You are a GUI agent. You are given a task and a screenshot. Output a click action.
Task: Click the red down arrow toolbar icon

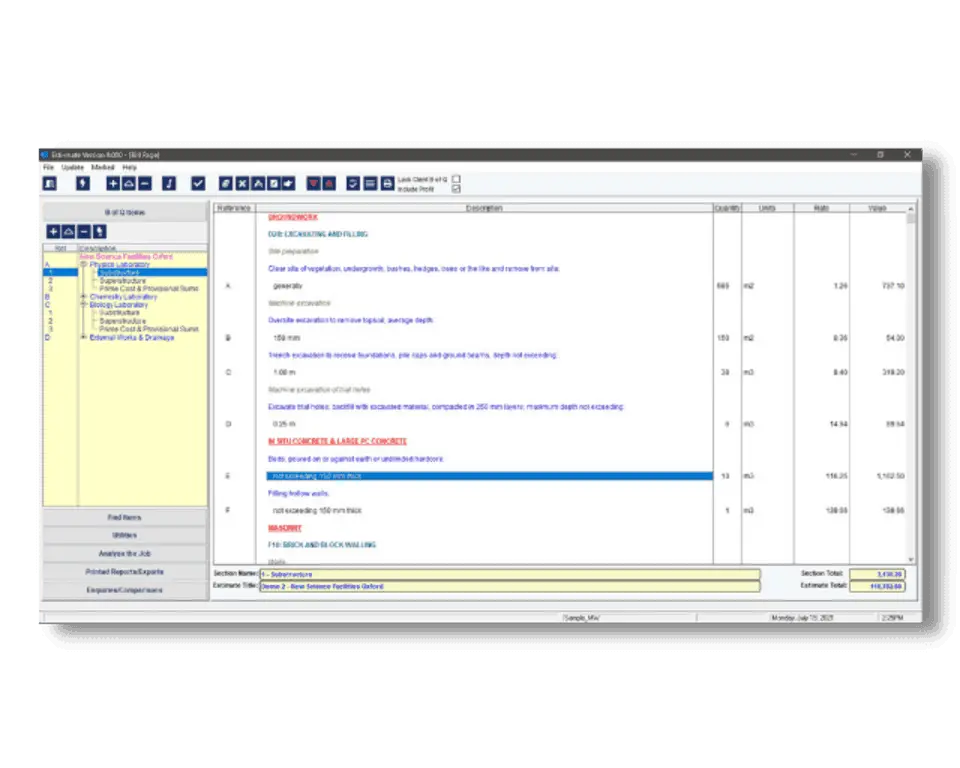pyautogui.click(x=313, y=184)
